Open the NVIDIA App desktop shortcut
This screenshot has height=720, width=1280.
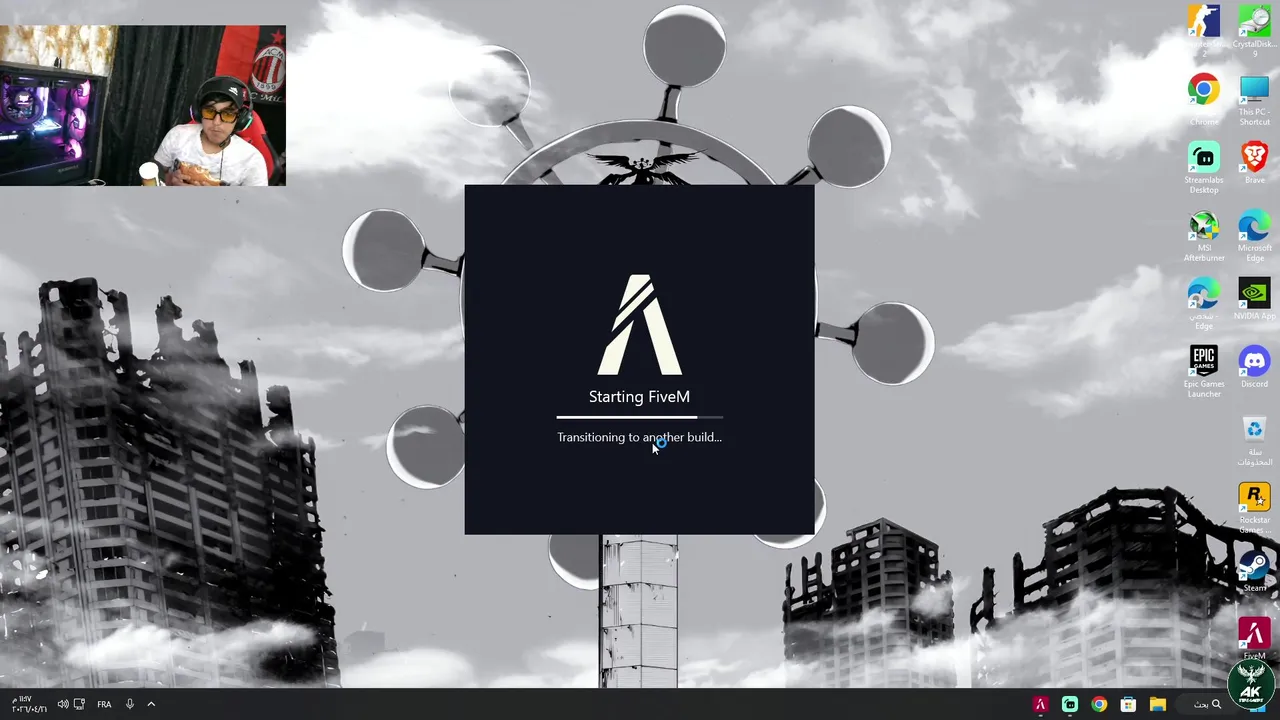point(1254,299)
